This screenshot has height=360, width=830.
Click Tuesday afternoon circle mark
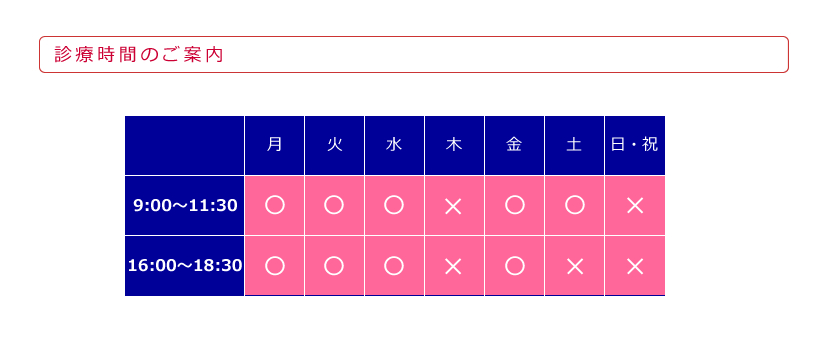(x=334, y=265)
